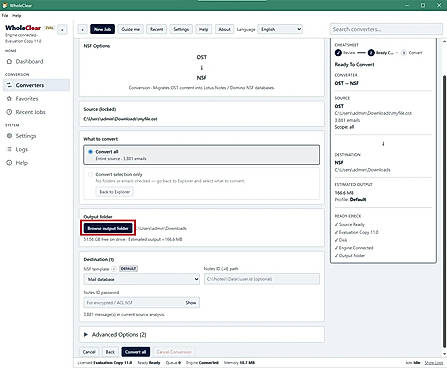Image resolution: width=447 pixels, height=368 pixels.
Task: Select Convert selection only radio option
Action: pos(90,174)
